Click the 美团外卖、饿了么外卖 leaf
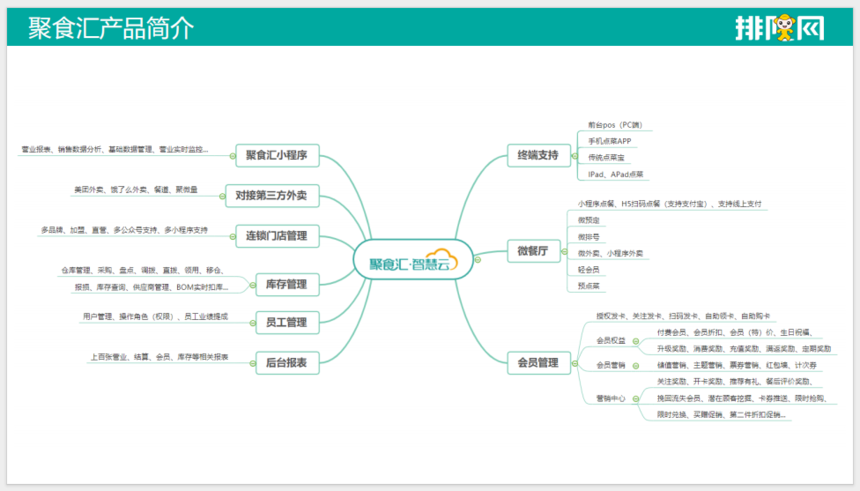The height and width of the screenshot is (491, 860). coord(135,190)
